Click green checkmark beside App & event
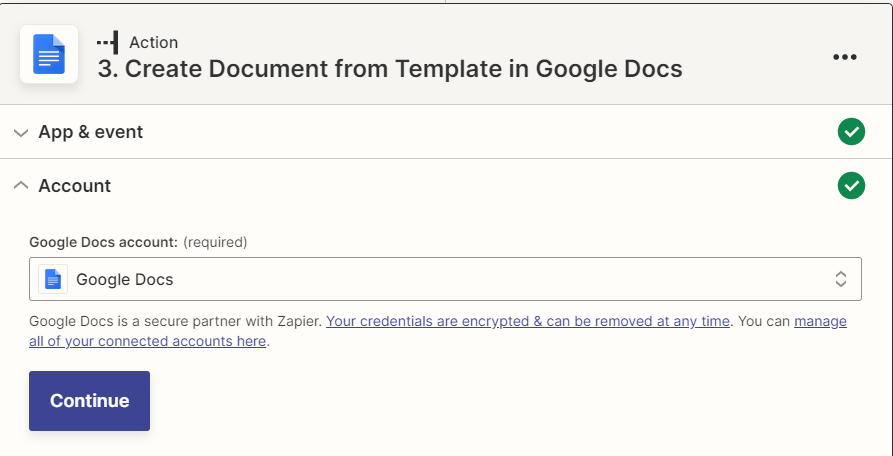The width and height of the screenshot is (893, 456). click(x=851, y=132)
